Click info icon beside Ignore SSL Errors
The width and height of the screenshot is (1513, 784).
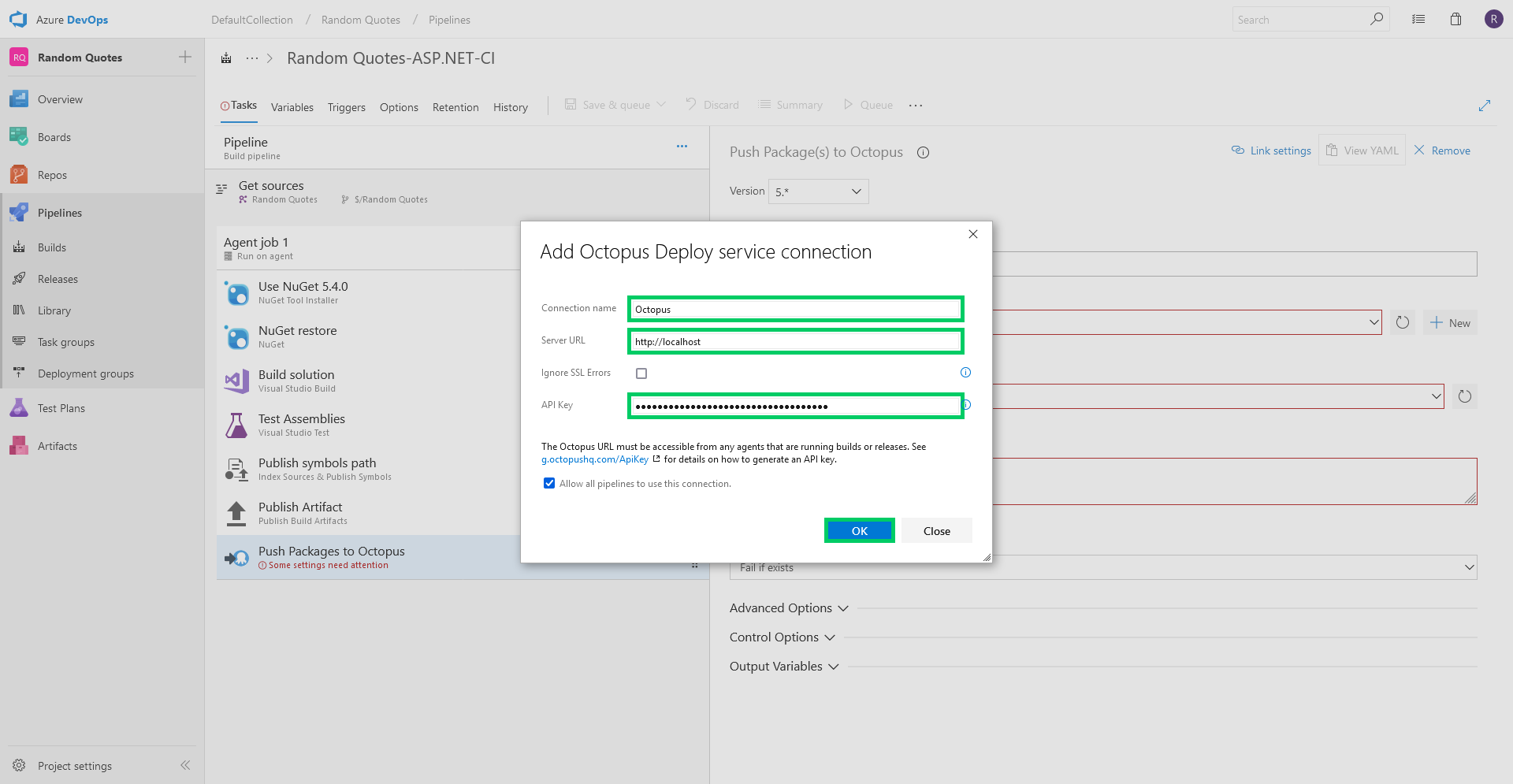tap(965, 373)
